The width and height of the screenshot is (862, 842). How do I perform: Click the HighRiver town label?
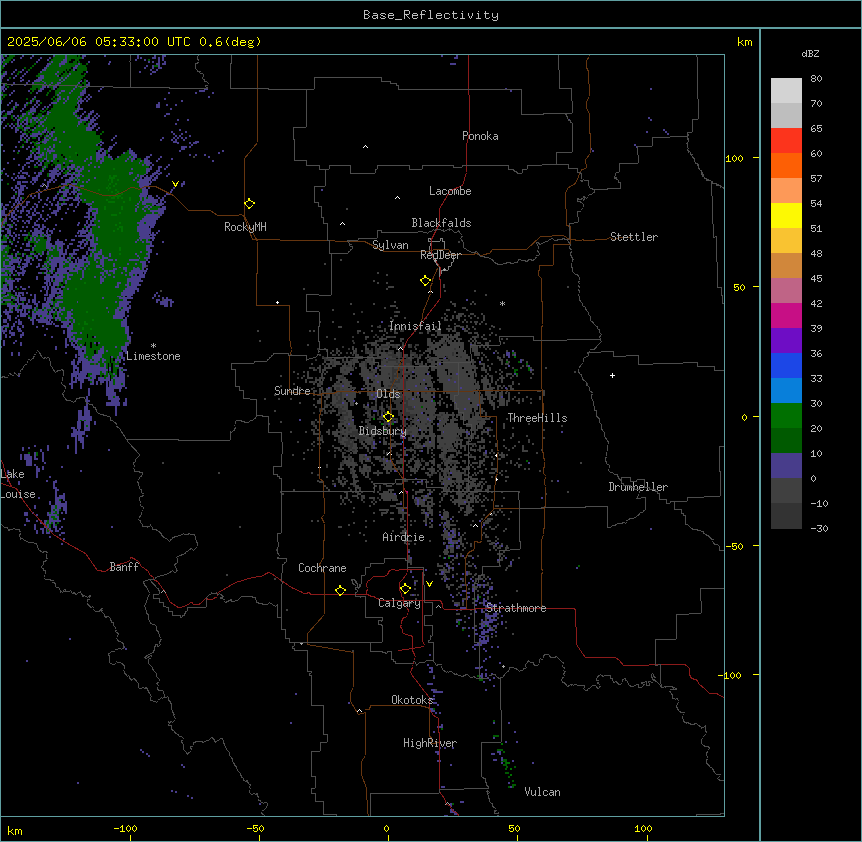tap(430, 743)
